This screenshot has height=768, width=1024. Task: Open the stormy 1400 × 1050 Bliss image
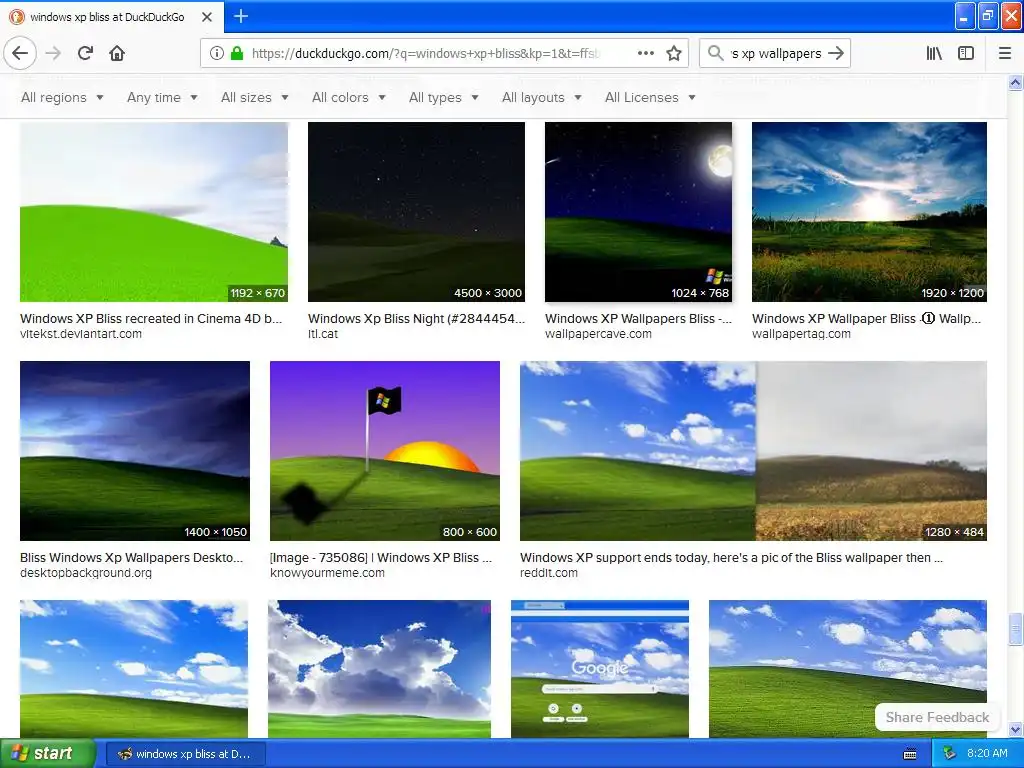(x=135, y=451)
